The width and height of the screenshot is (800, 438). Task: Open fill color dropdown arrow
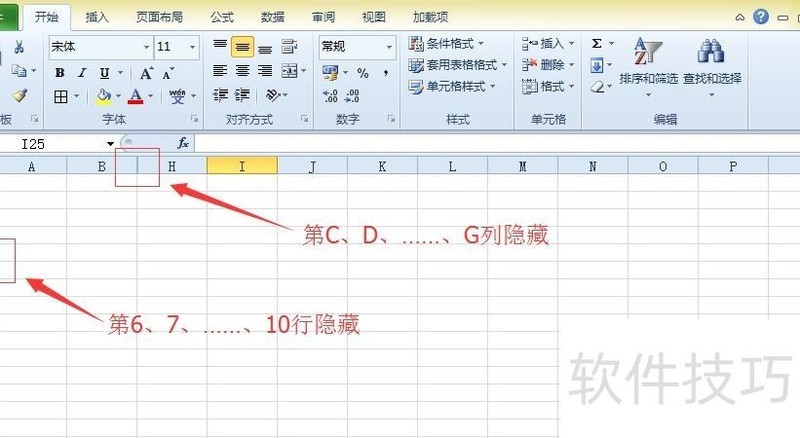(x=118, y=96)
